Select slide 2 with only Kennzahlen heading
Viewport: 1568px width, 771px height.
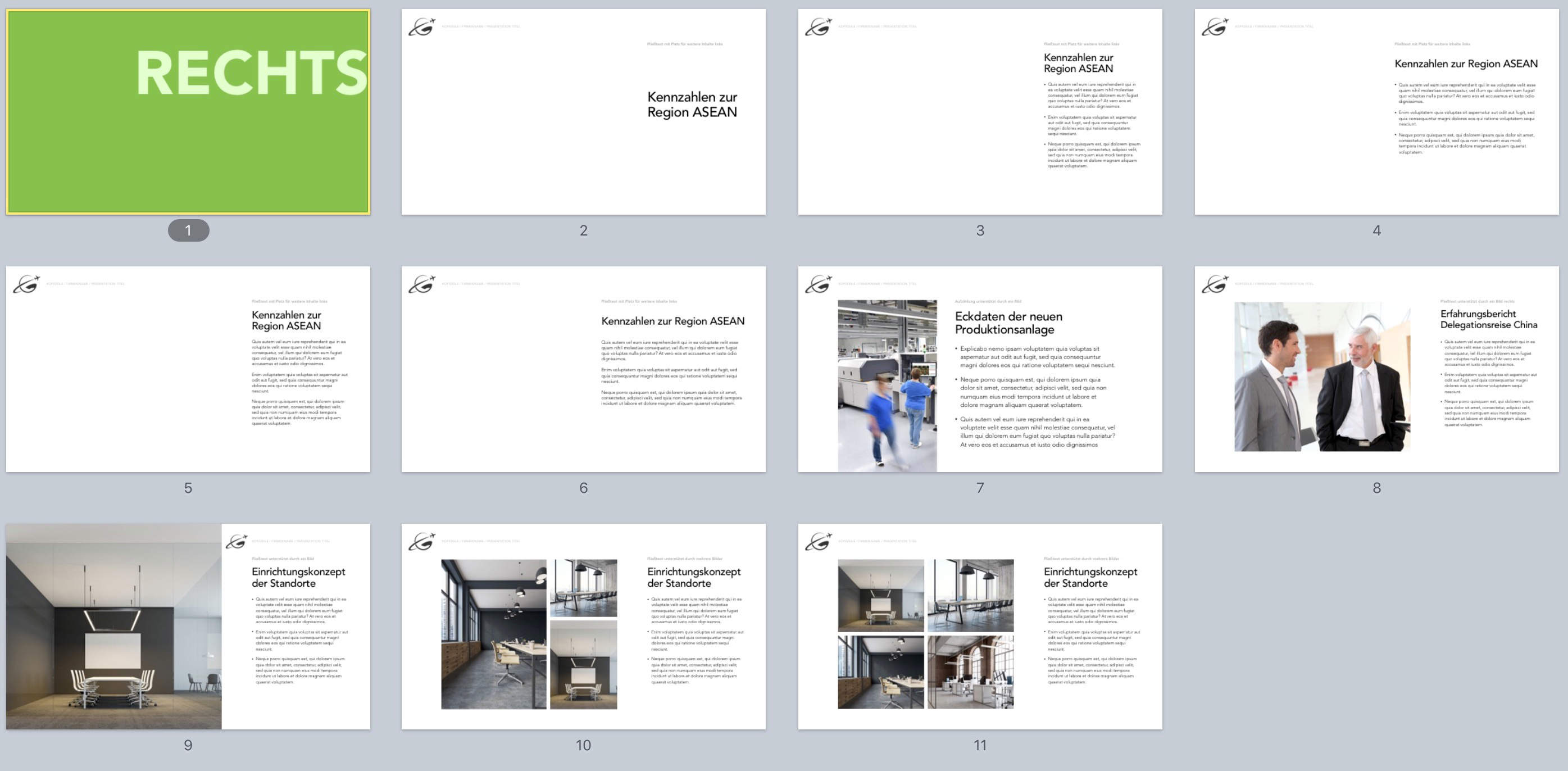coord(583,111)
